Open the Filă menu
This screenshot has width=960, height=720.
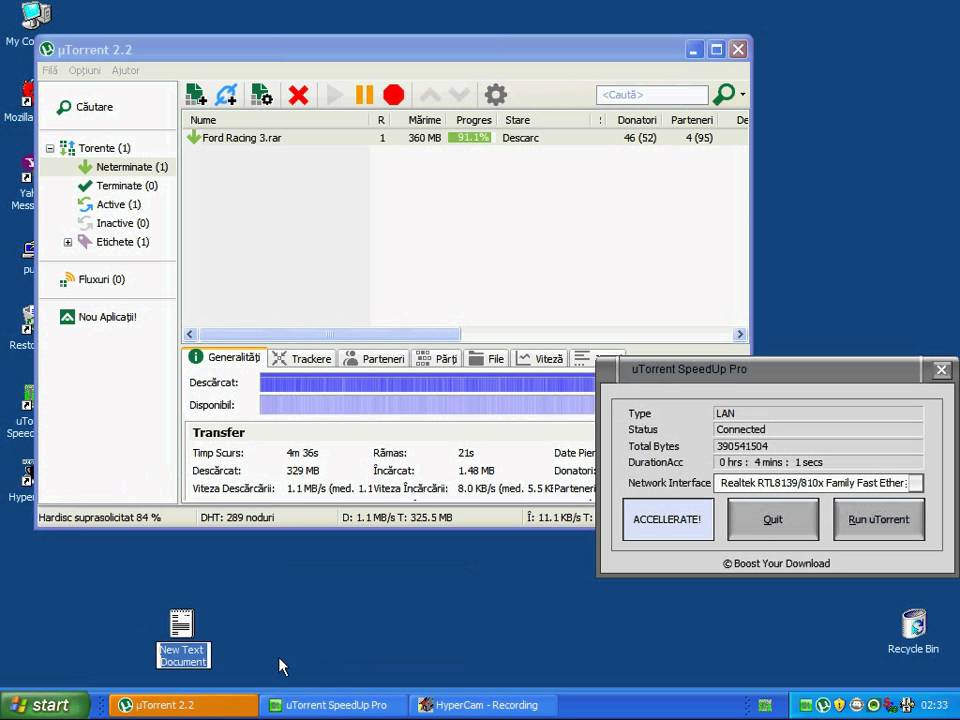pos(50,70)
